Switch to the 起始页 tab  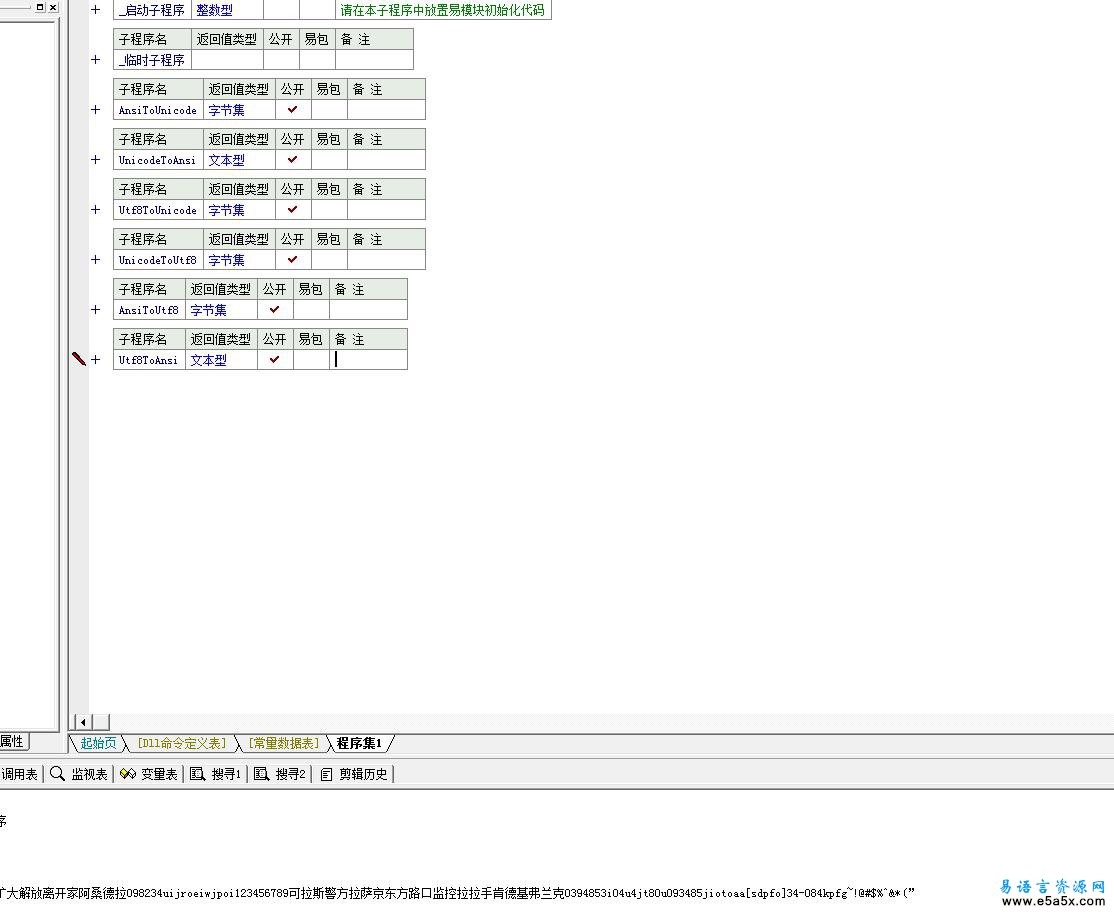(x=98, y=743)
